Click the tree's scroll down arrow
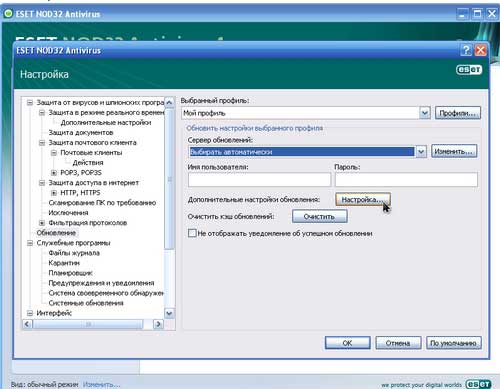Screen dimensions: 500x389 tap(169, 313)
